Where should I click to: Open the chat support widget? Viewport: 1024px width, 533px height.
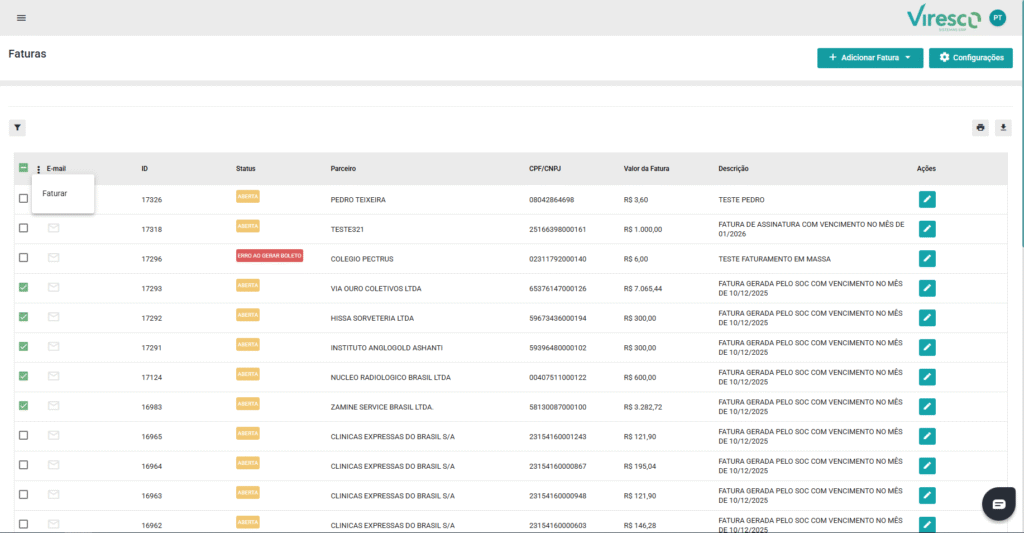998,504
